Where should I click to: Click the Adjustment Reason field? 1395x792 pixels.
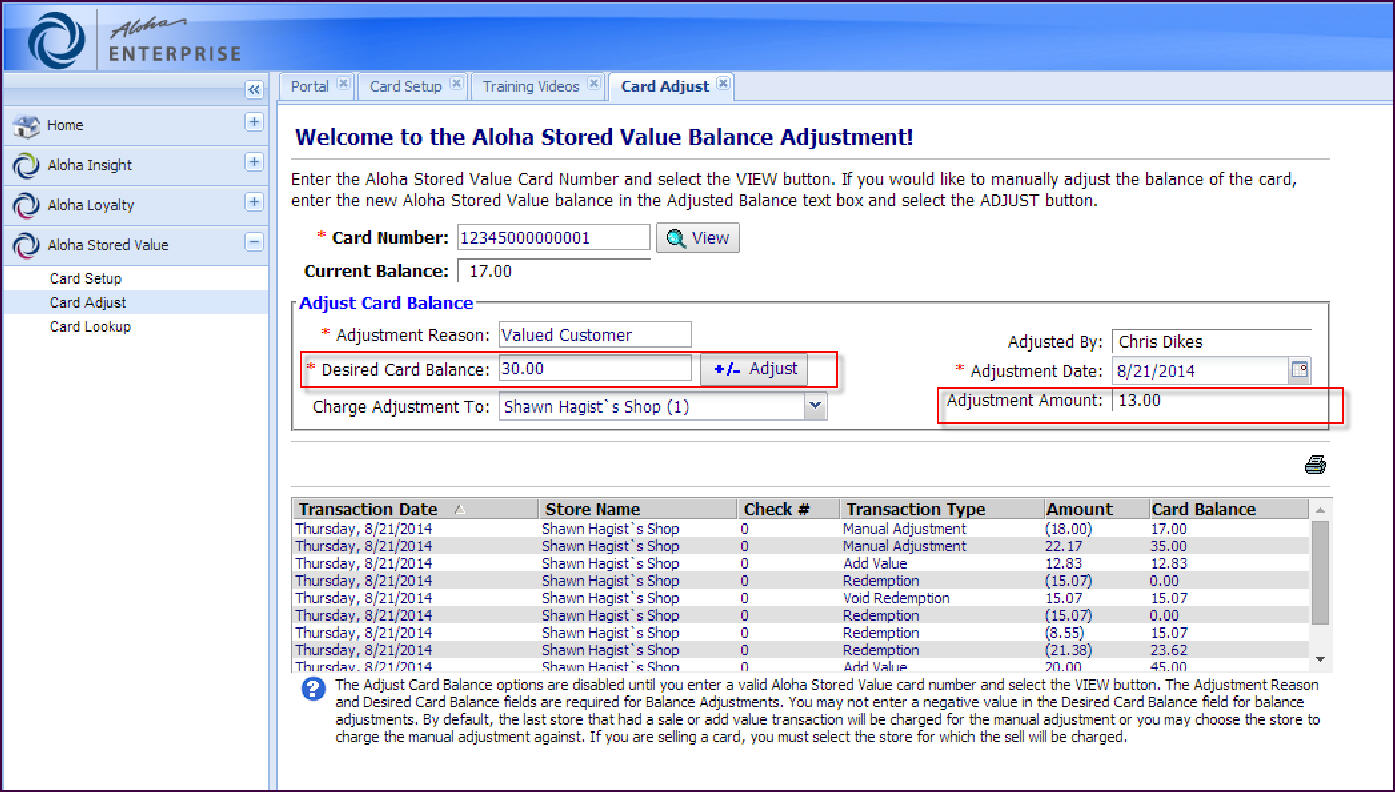click(595, 335)
